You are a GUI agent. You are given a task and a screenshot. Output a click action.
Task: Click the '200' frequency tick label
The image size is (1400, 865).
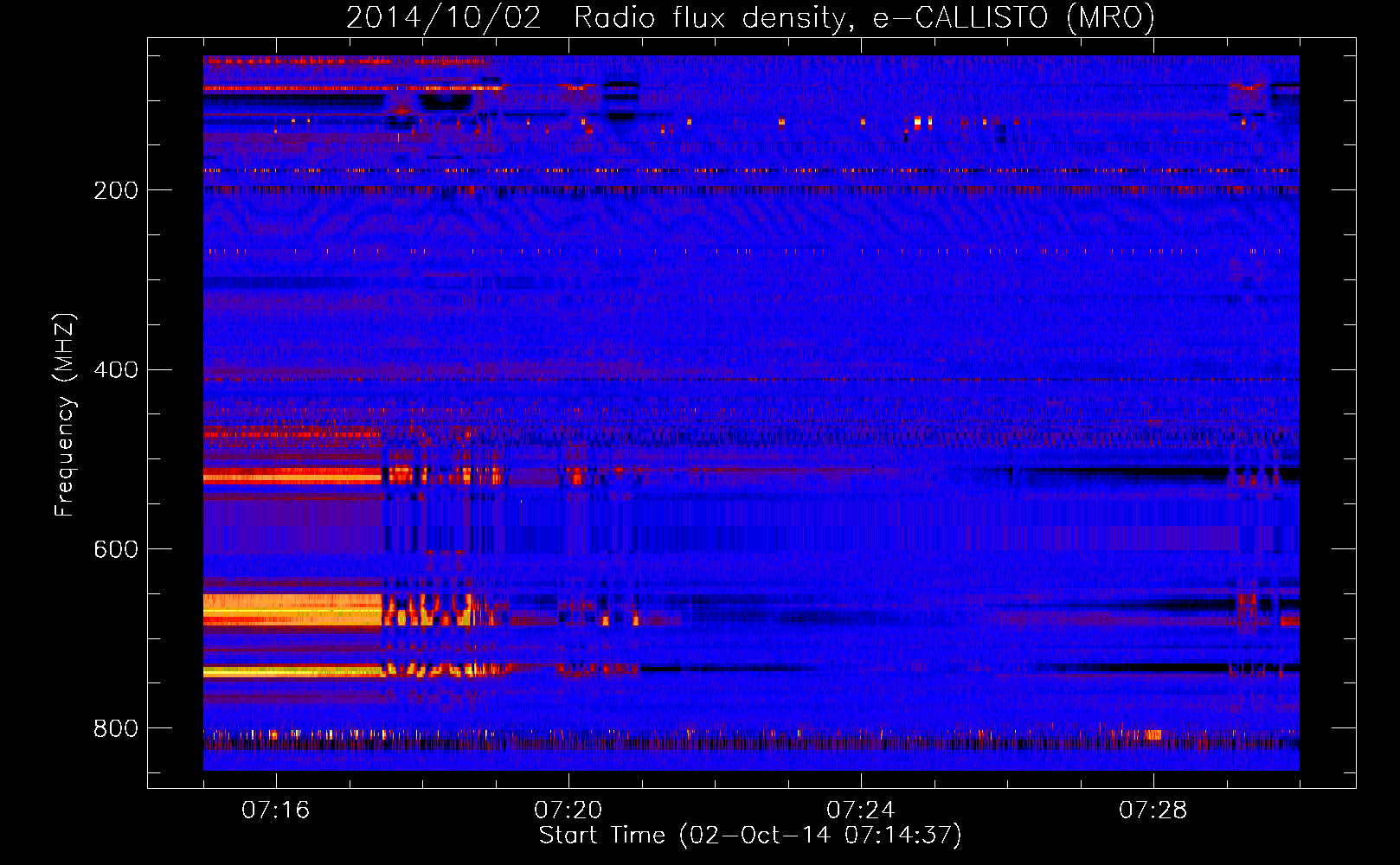tap(116, 190)
